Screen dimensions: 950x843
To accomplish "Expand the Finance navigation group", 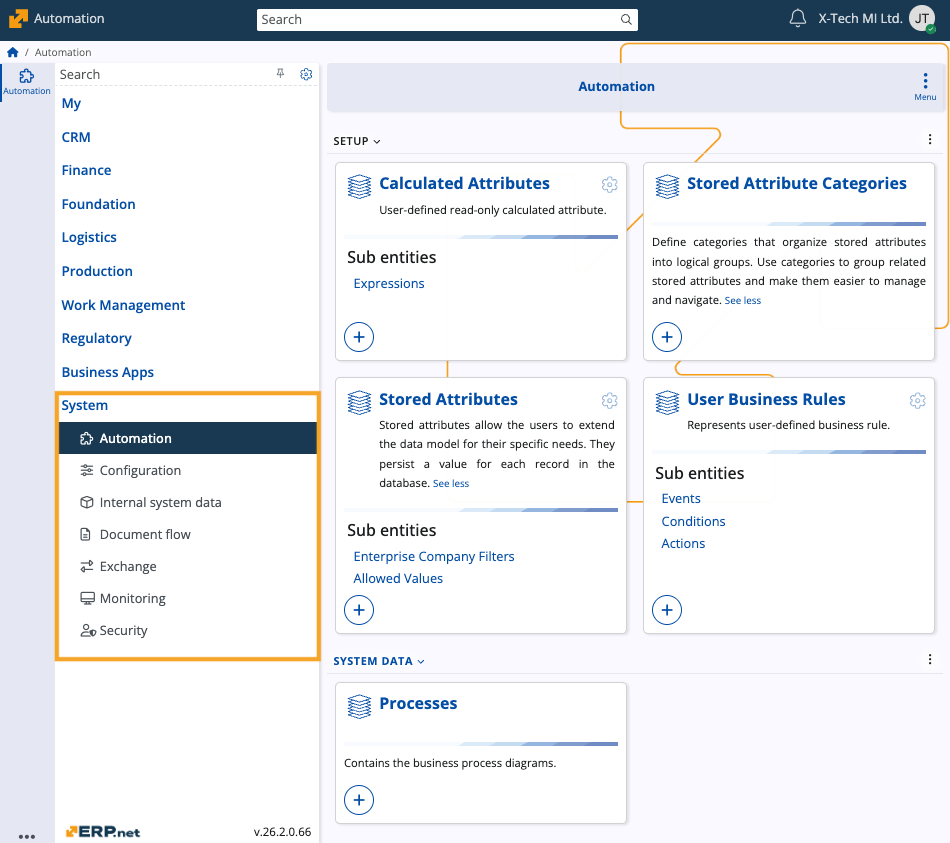I will [x=87, y=170].
